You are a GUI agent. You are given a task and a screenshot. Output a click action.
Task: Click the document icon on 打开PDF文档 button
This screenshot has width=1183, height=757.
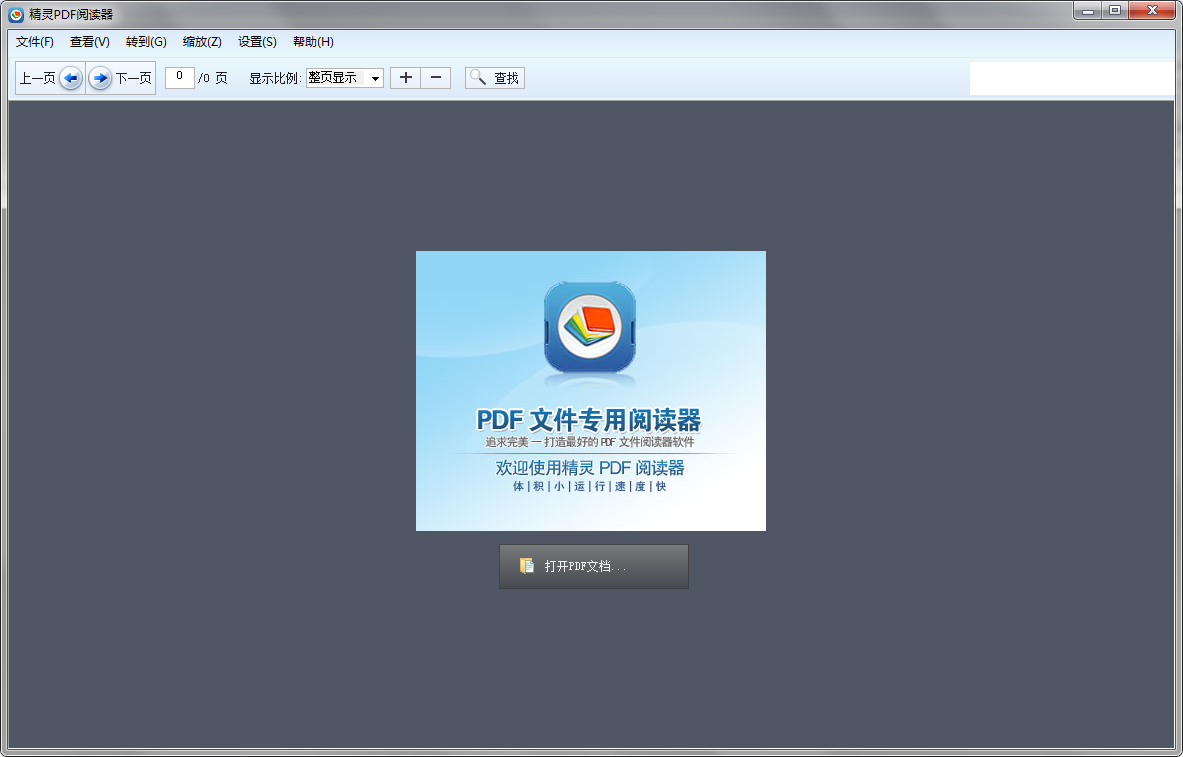click(x=527, y=565)
